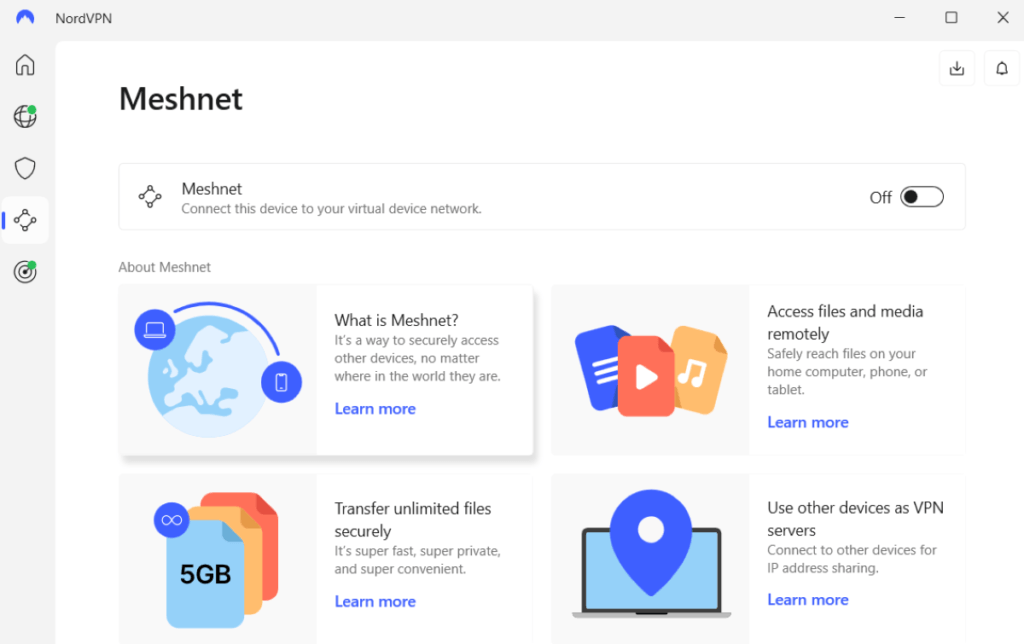The height and width of the screenshot is (644, 1024).
Task: Open the notifications bell
Action: pyautogui.click(x=1002, y=68)
